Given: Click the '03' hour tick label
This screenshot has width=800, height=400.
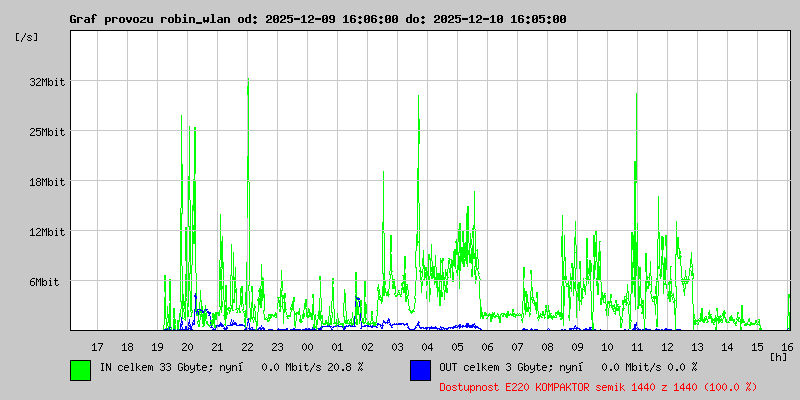Looking at the screenshot, I should point(397,347).
